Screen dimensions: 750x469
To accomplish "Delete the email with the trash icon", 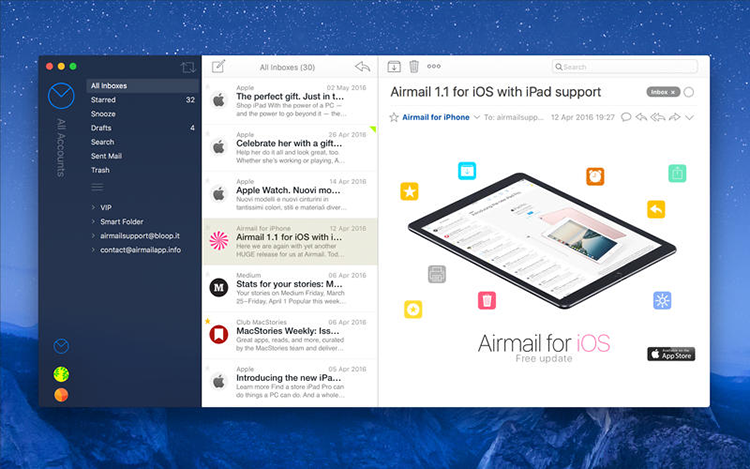I will tap(413, 67).
